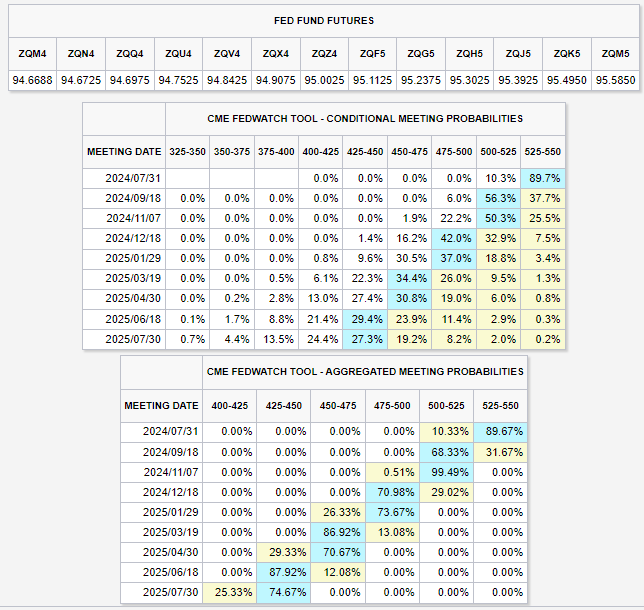The image size is (644, 610).
Task: Select the 95.1125 price cell
Action: [x=373, y=80]
